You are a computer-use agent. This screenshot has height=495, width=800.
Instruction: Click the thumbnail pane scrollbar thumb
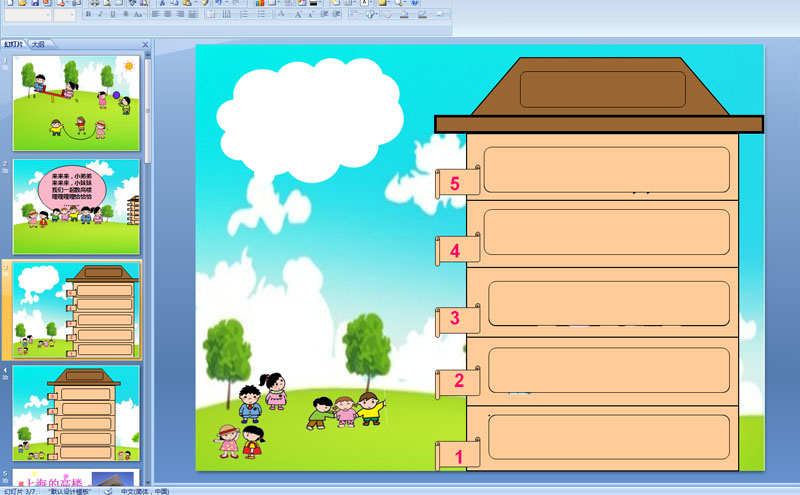tap(148, 111)
